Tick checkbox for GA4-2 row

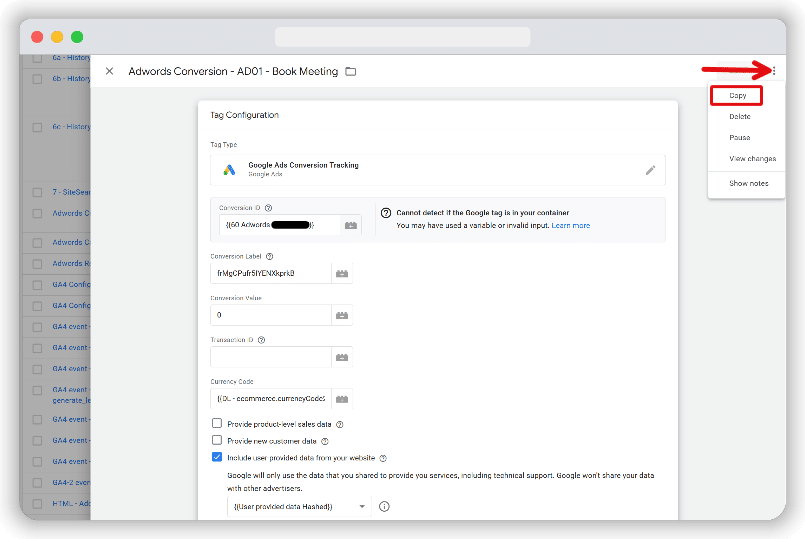(37, 483)
